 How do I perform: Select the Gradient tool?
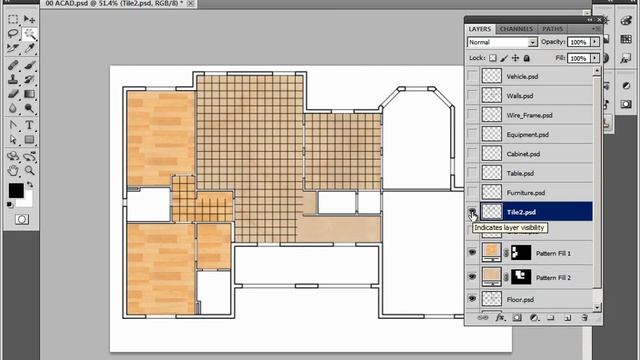pos(29,94)
